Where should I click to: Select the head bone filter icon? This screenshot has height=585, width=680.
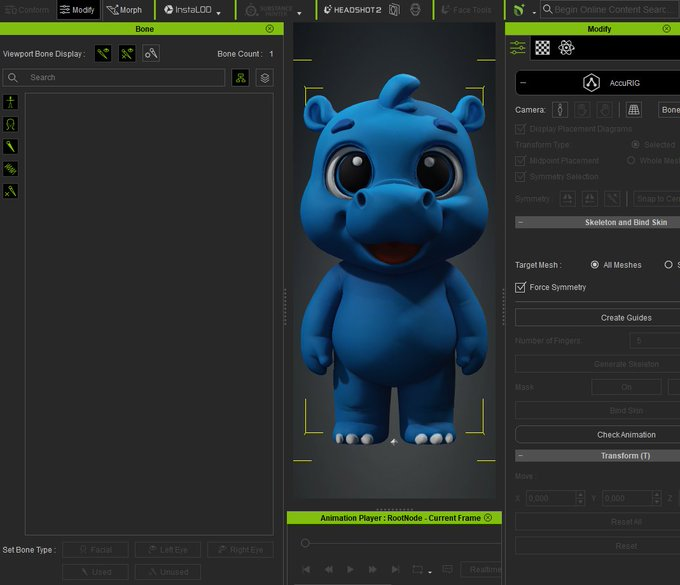(10, 124)
